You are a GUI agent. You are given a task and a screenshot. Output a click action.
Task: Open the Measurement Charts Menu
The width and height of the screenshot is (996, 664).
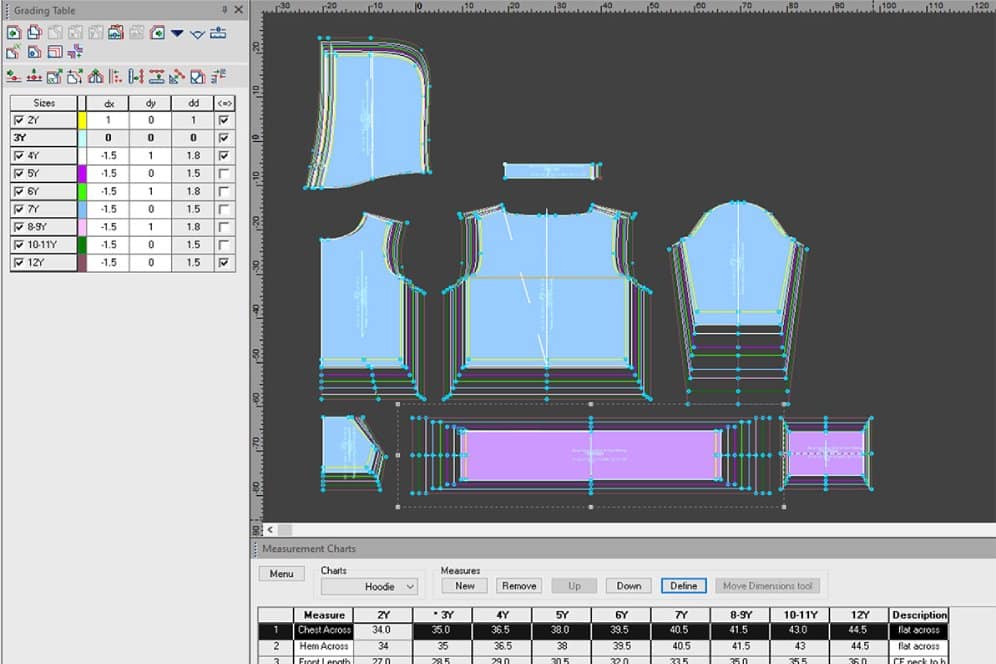(x=281, y=574)
